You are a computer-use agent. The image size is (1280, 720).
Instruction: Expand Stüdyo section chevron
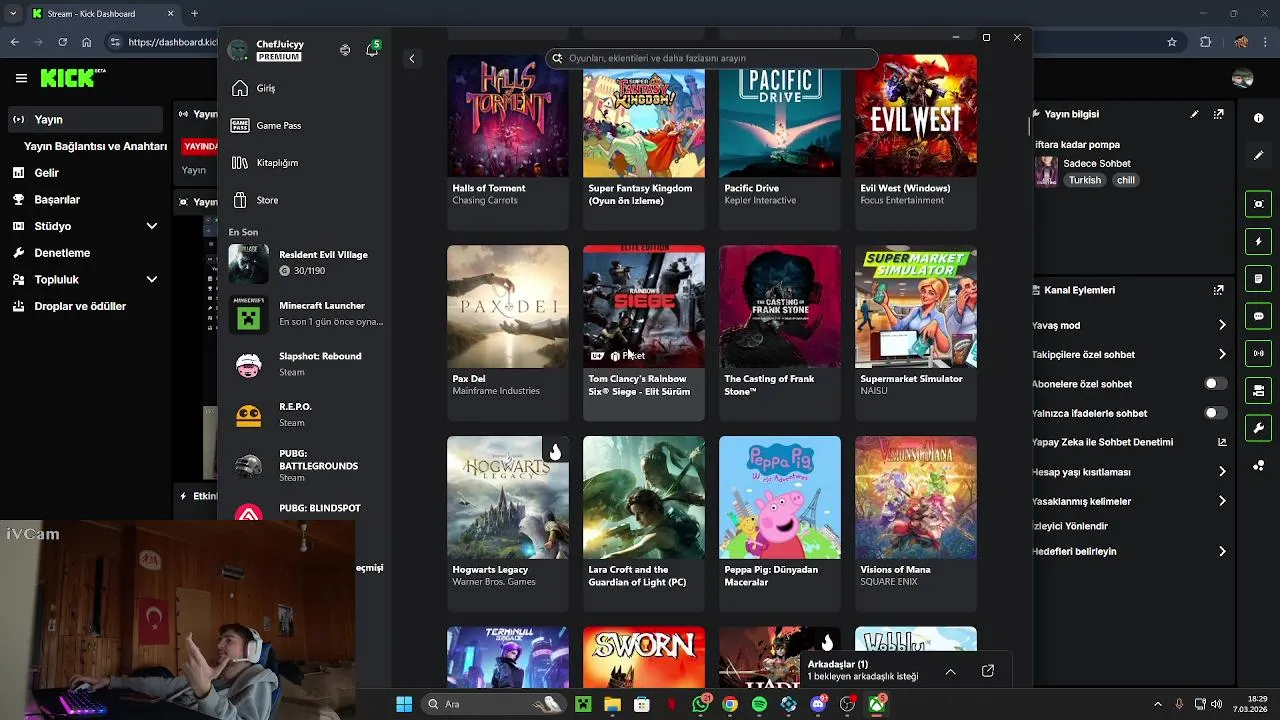pyautogui.click(x=152, y=226)
